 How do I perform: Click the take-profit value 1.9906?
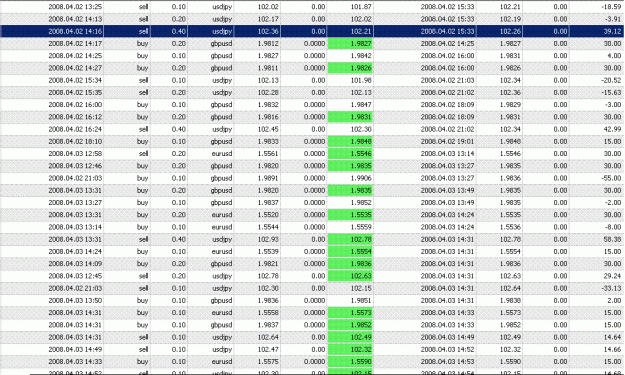click(x=361, y=178)
